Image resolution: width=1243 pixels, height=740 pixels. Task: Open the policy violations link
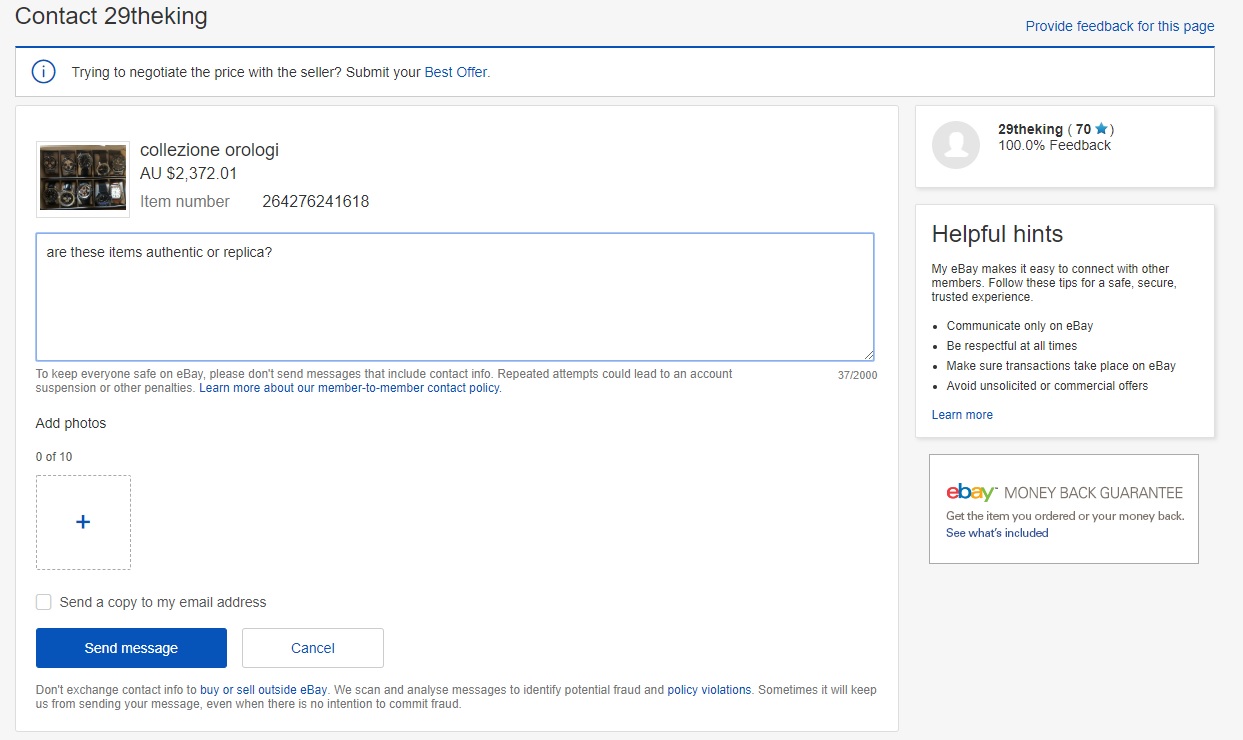click(709, 690)
